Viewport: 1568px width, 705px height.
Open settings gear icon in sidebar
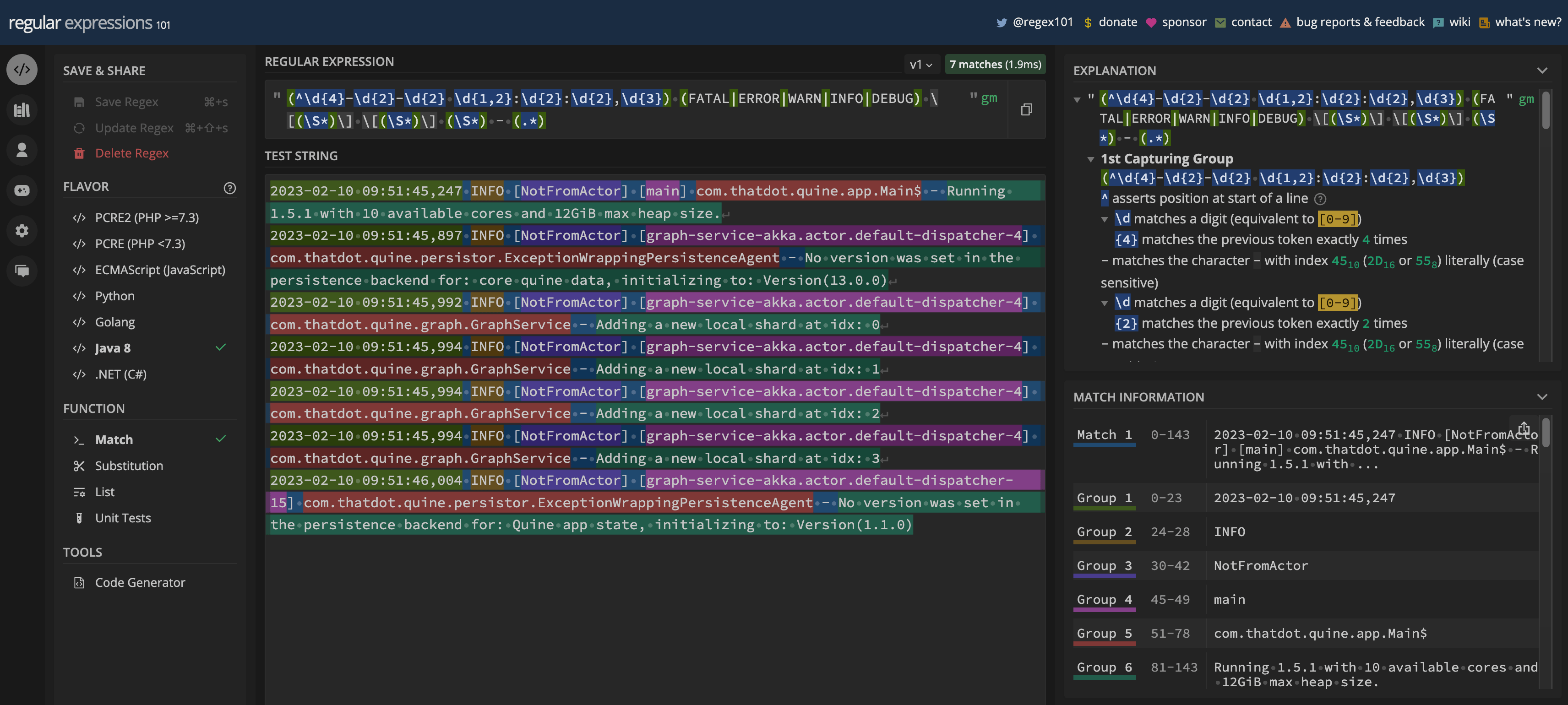point(22,231)
